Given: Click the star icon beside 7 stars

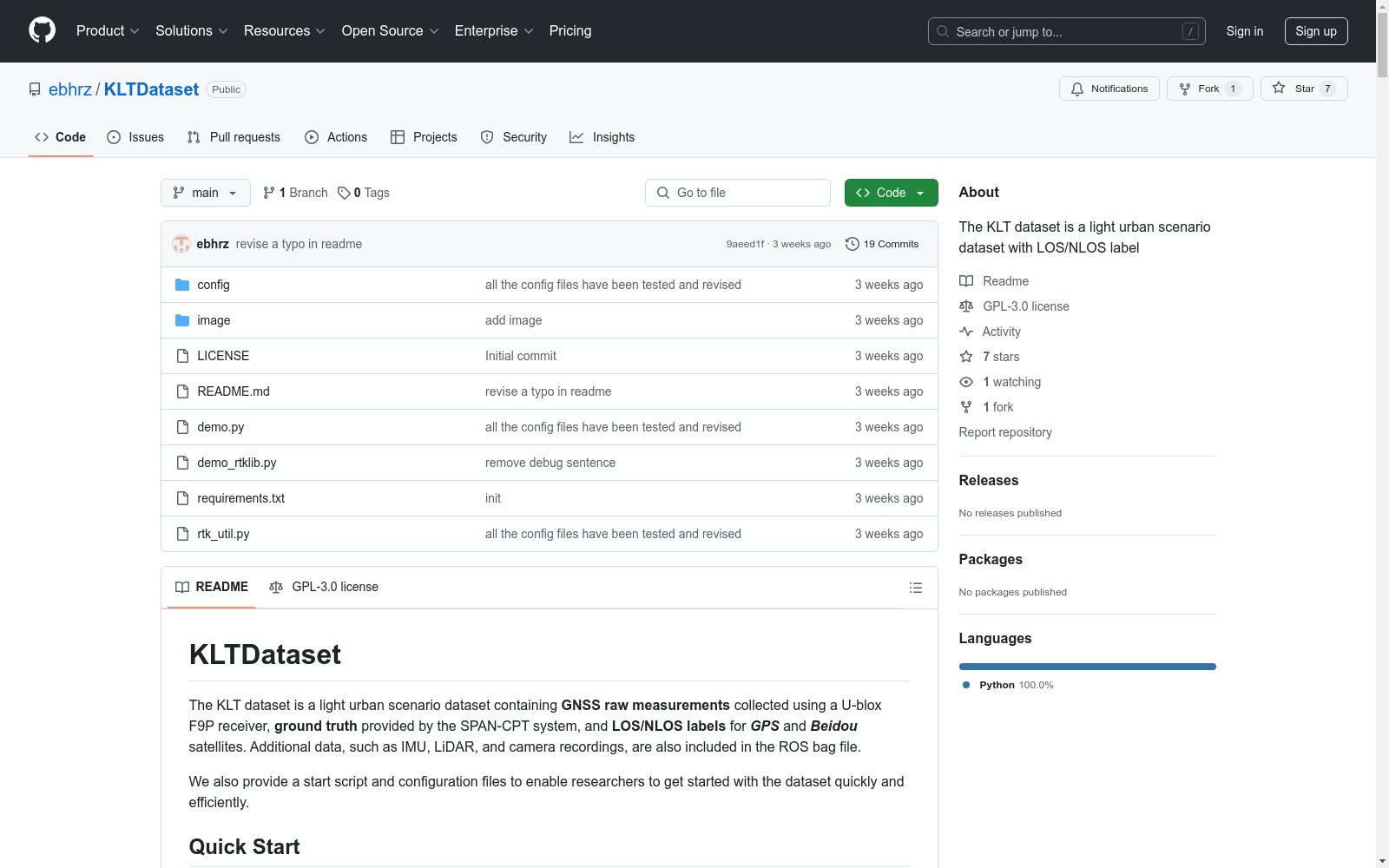Looking at the screenshot, I should 966,357.
